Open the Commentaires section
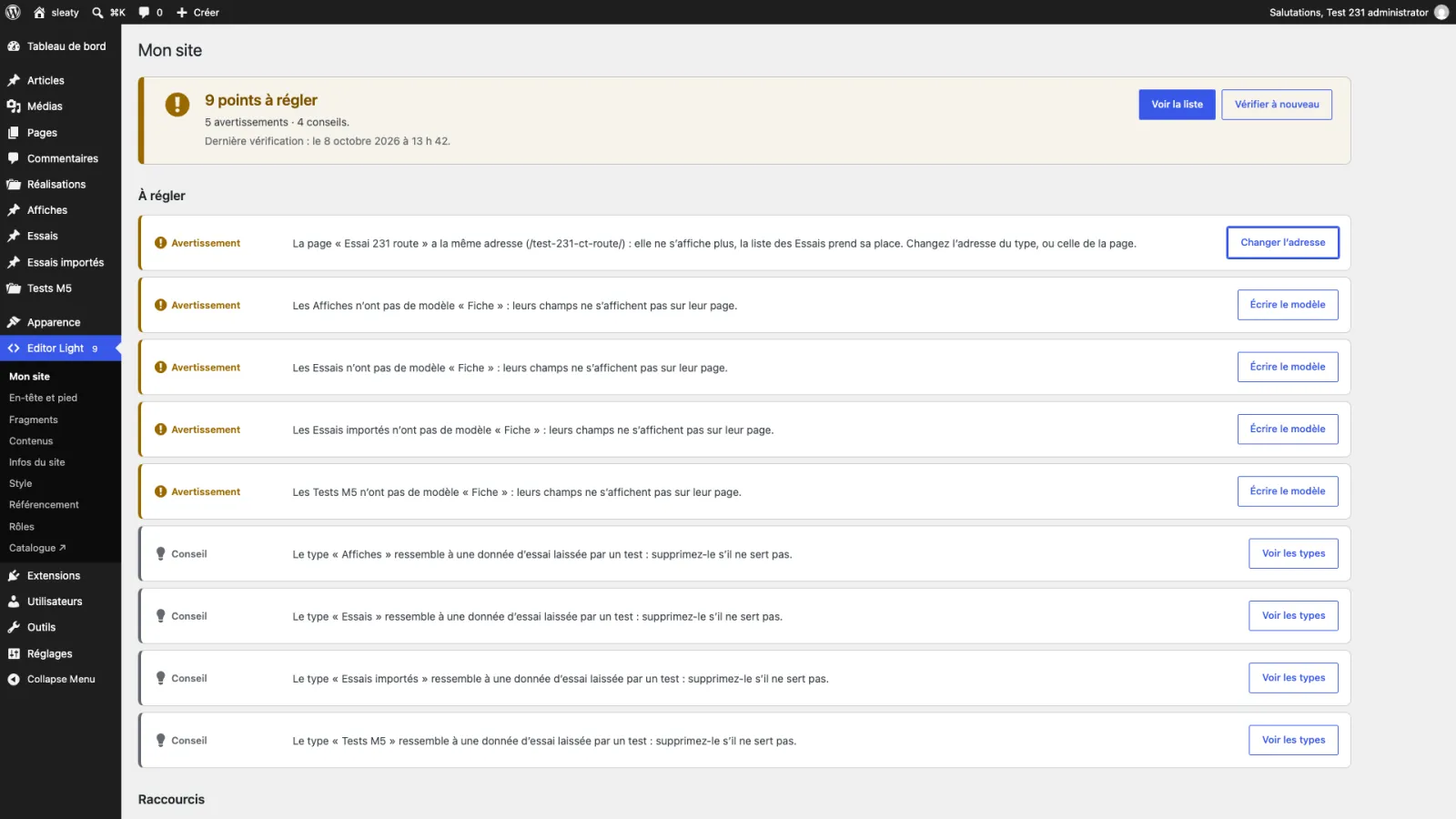 [x=60, y=158]
